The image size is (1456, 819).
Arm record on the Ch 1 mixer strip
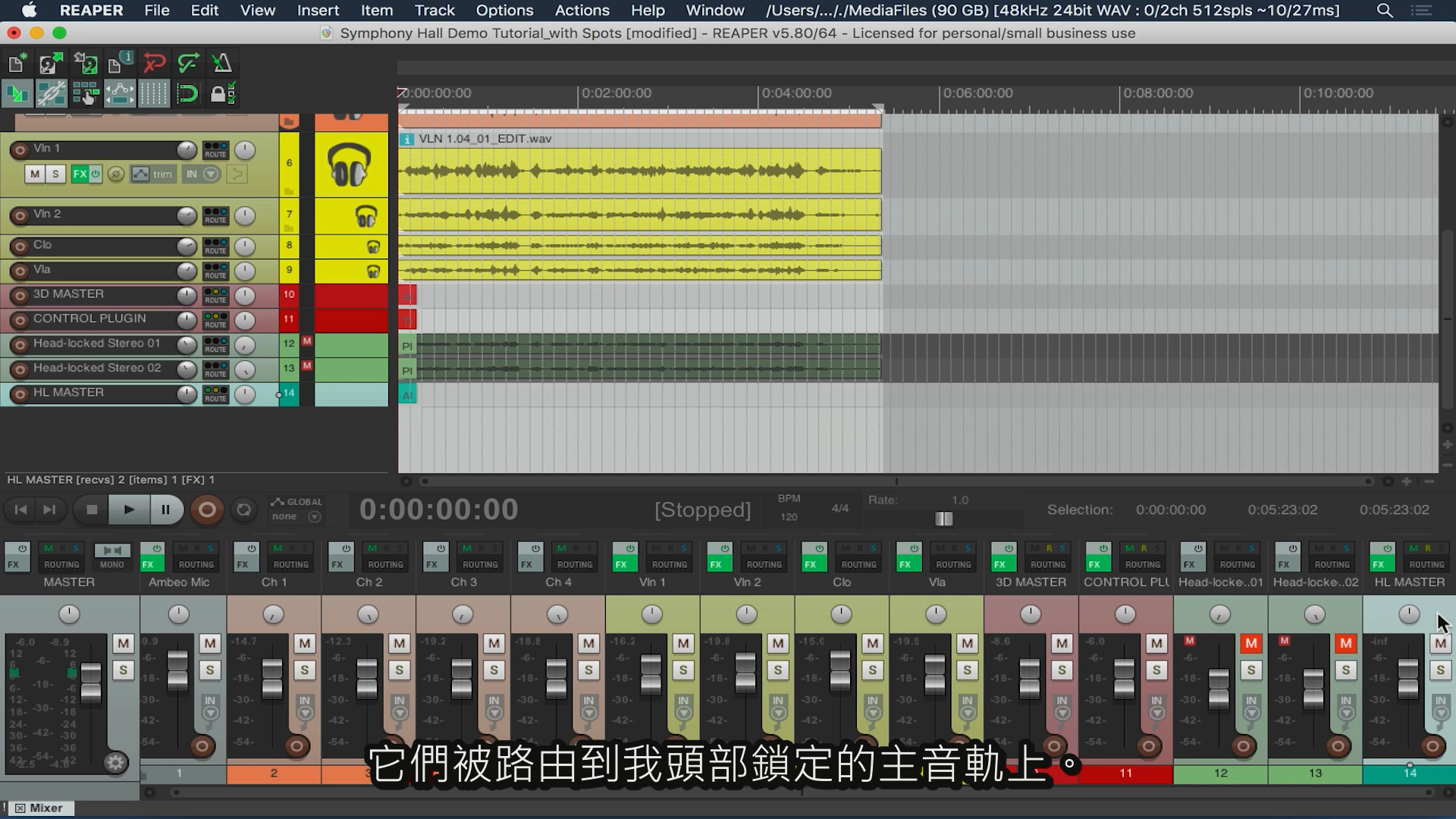point(297,746)
